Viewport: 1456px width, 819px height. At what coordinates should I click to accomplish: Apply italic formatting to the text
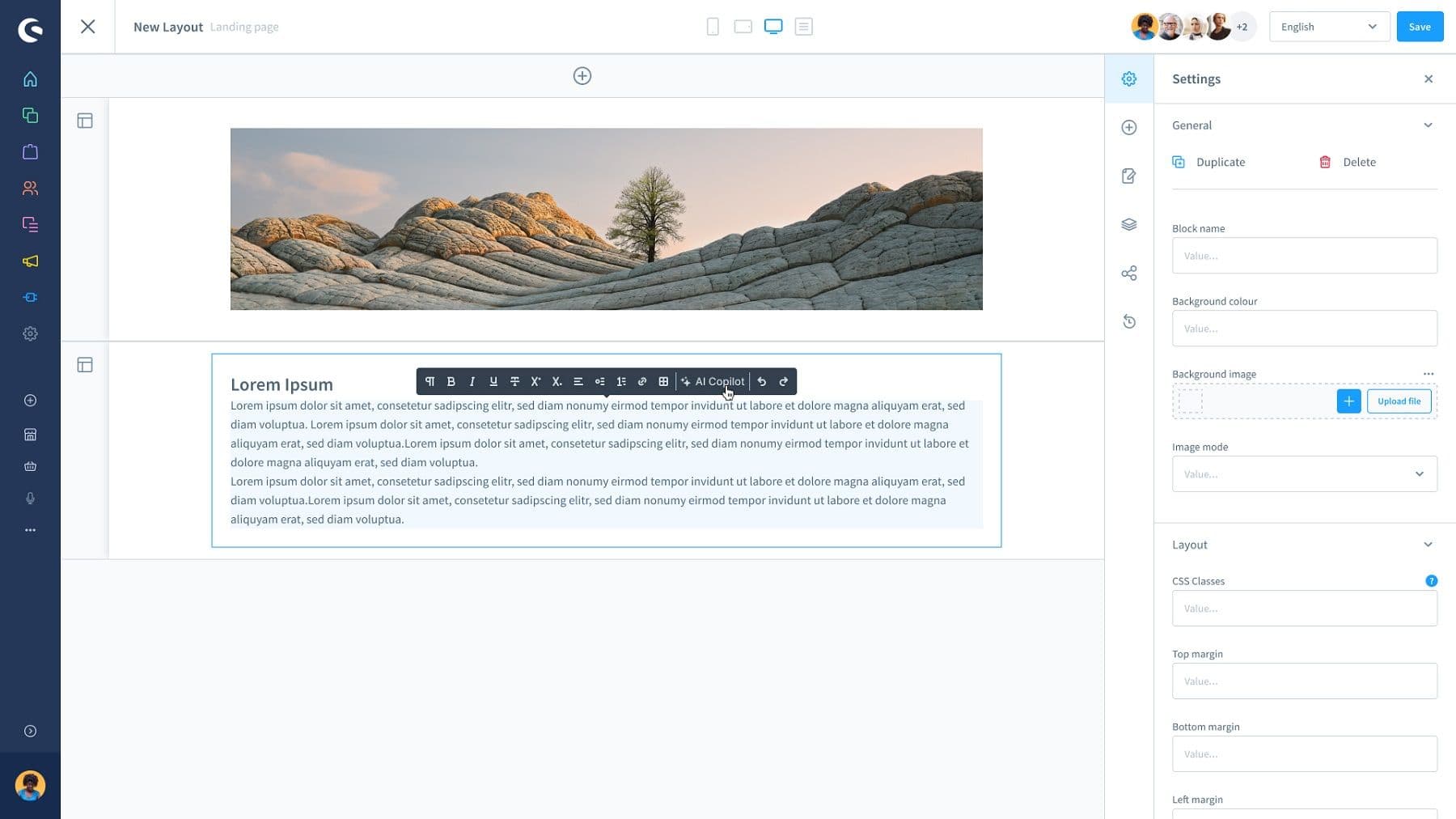point(472,381)
